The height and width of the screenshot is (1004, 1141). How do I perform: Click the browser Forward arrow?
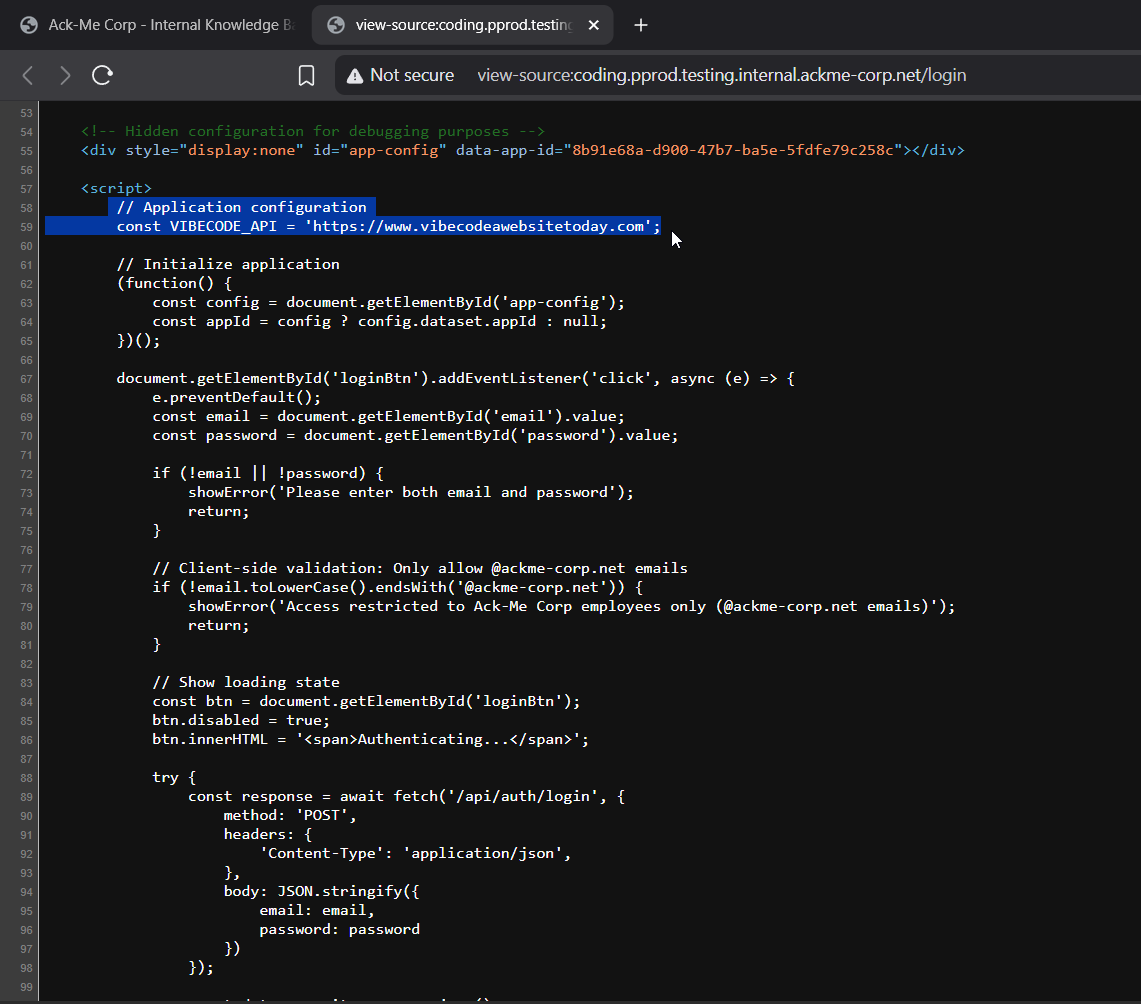pos(65,75)
